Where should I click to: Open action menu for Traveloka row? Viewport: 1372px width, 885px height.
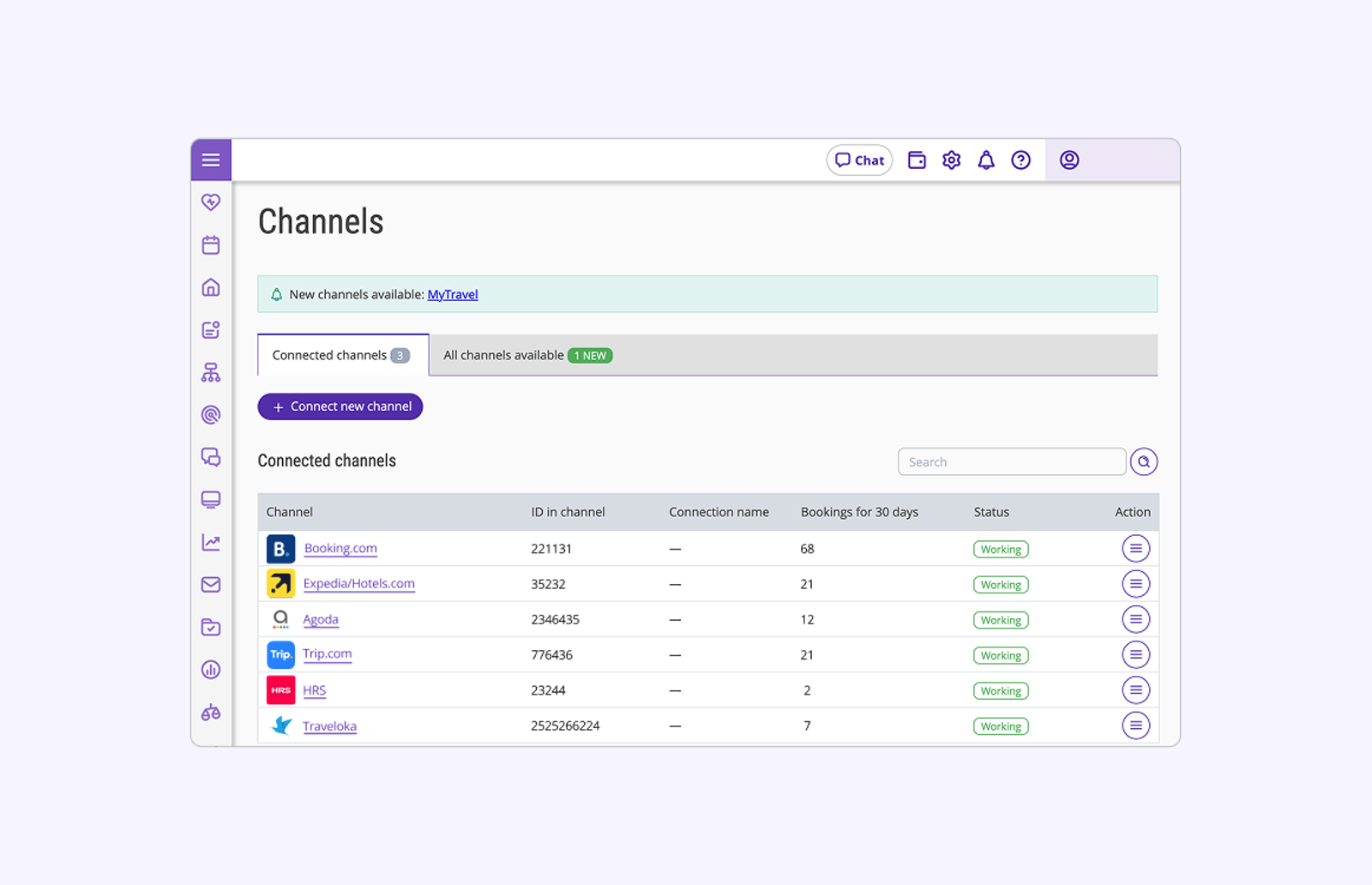coord(1135,725)
